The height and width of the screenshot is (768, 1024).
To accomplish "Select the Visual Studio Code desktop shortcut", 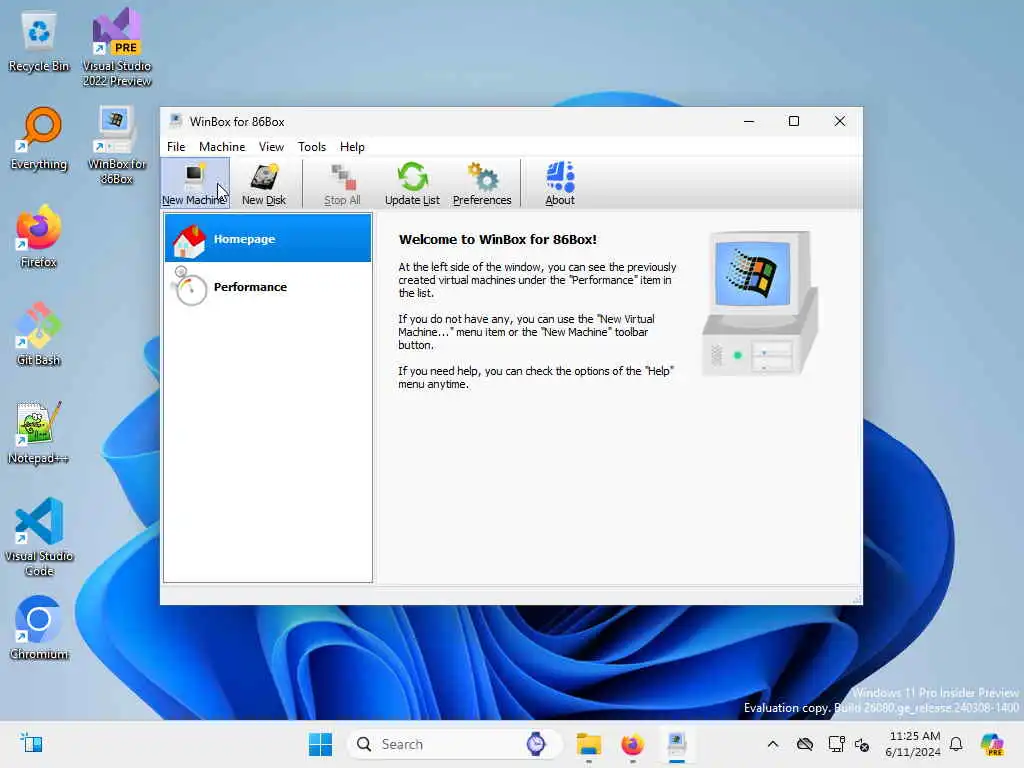I will click(x=39, y=537).
